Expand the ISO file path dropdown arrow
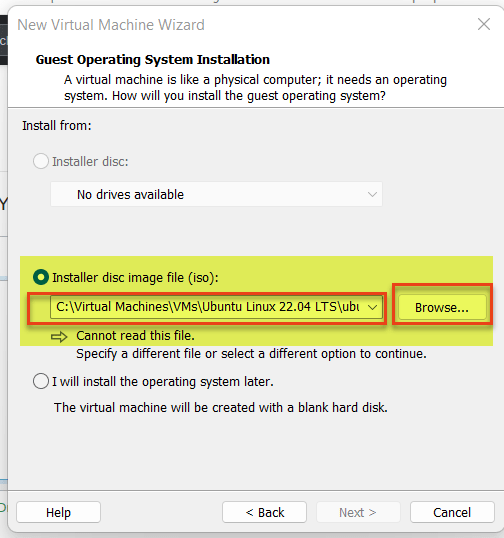 (373, 307)
